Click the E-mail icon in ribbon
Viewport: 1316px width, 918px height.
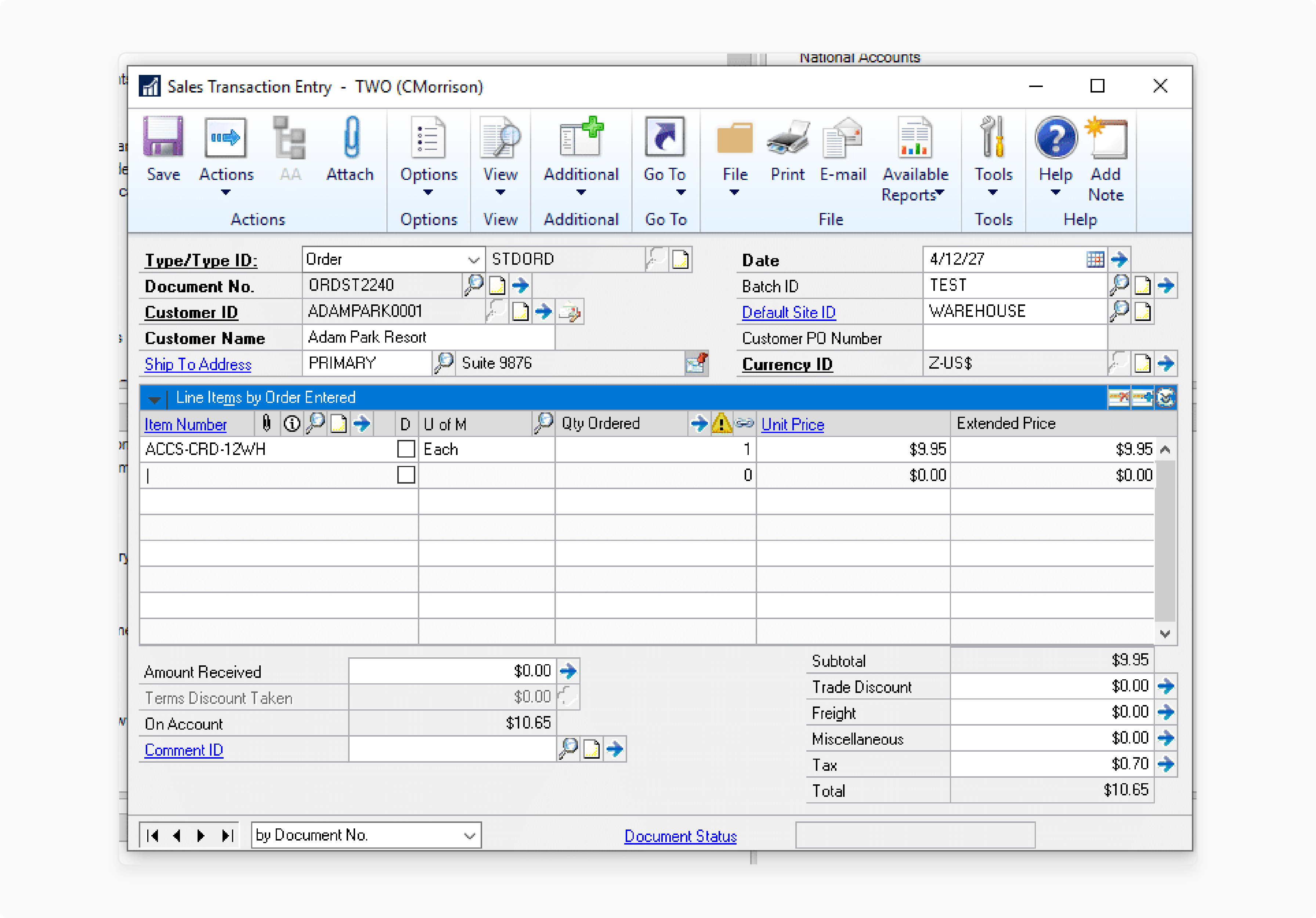(842, 138)
